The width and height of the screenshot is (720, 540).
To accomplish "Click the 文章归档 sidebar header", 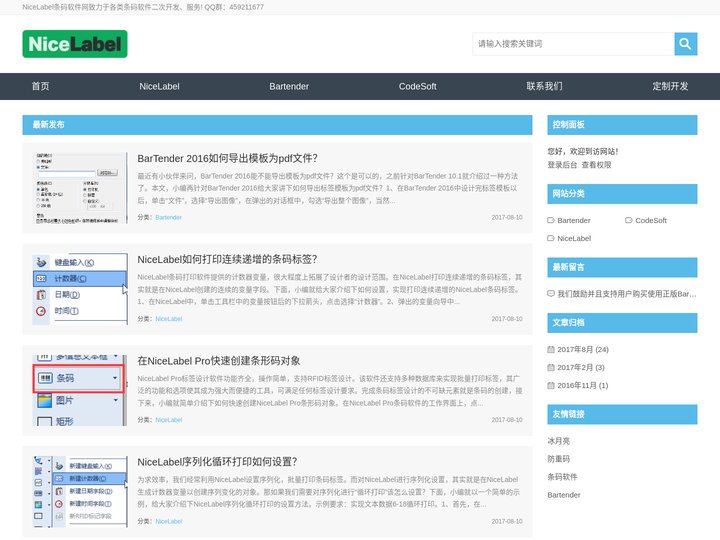I will [622, 323].
